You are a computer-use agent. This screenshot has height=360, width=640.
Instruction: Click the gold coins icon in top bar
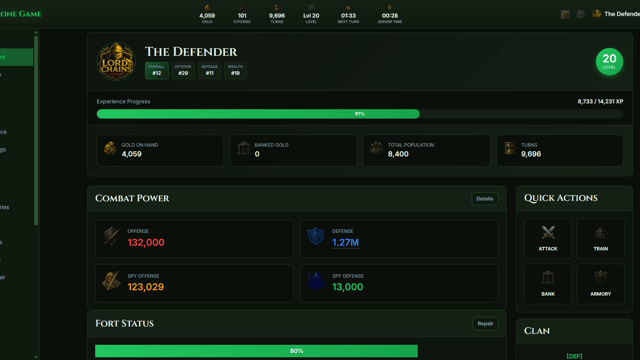coord(207,7)
